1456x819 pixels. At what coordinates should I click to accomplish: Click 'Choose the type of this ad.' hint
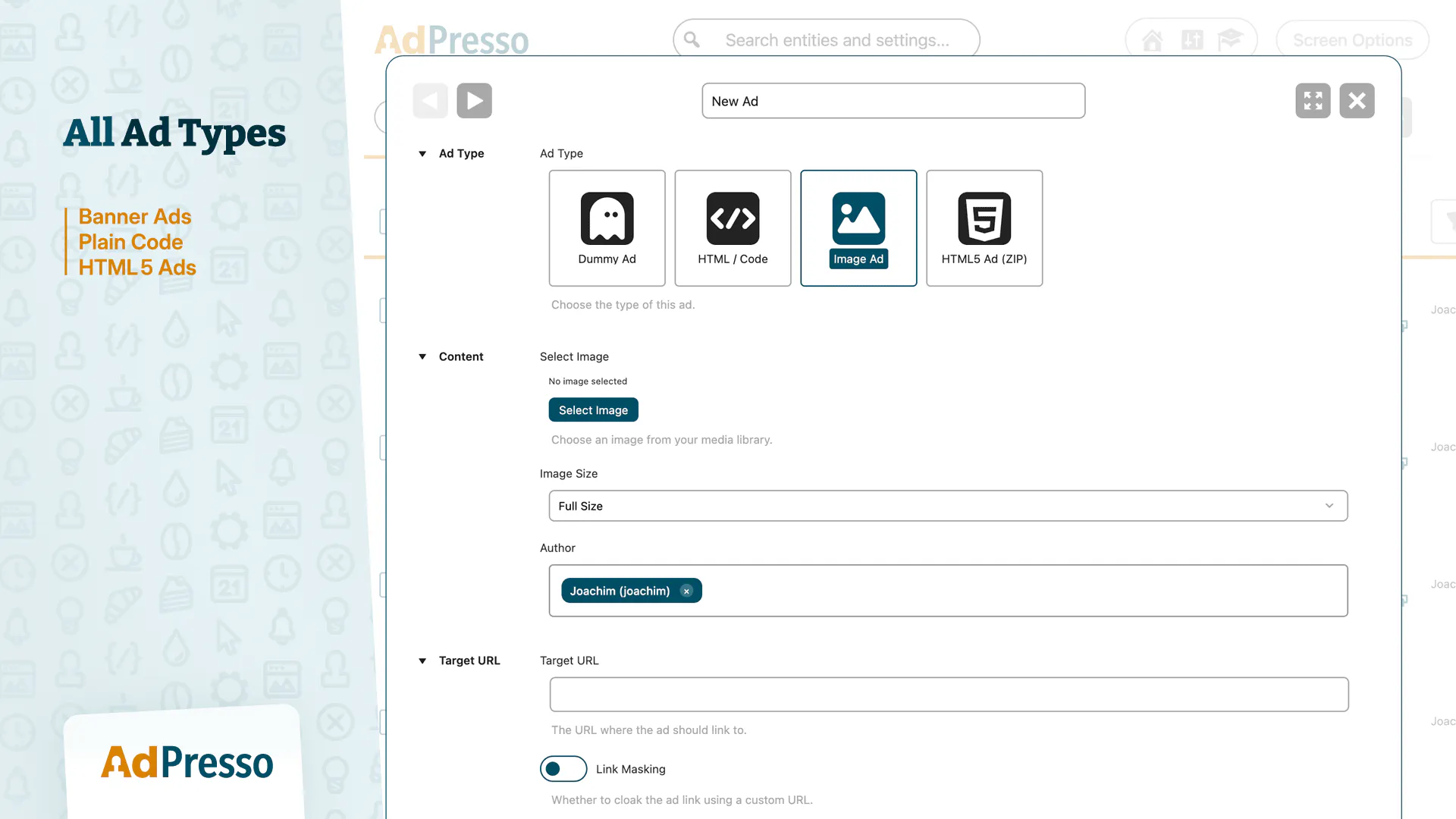[623, 305]
